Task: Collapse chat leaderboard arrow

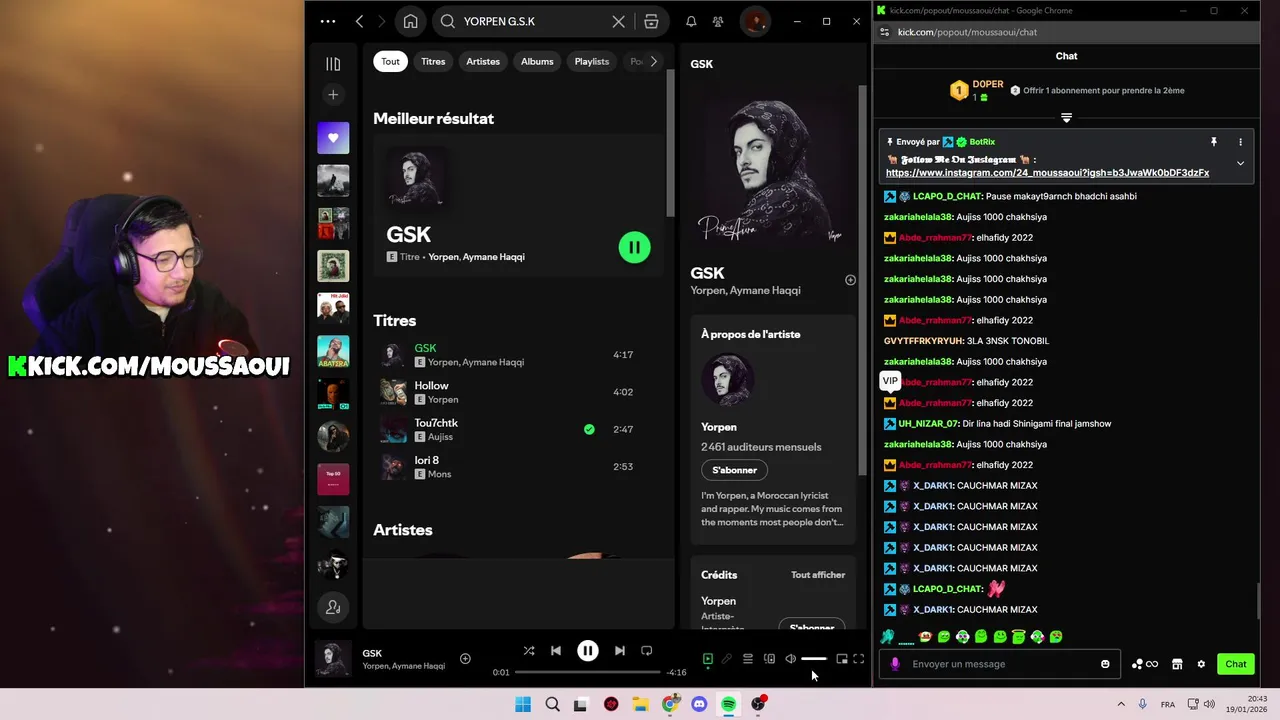Action: [1066, 118]
